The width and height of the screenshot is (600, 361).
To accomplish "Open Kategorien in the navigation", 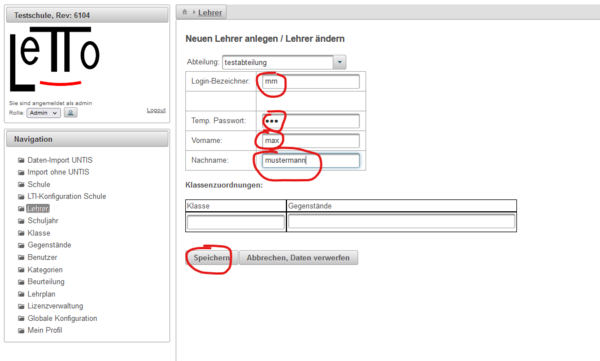I will point(45,270).
